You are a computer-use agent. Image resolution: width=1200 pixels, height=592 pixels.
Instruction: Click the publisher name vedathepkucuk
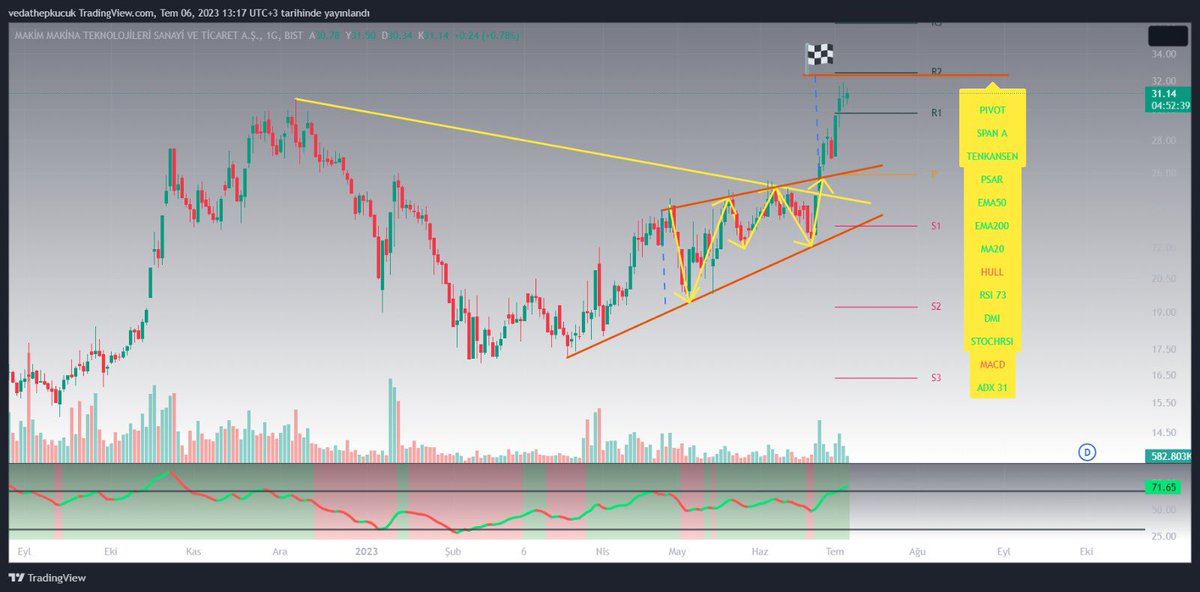[43, 12]
